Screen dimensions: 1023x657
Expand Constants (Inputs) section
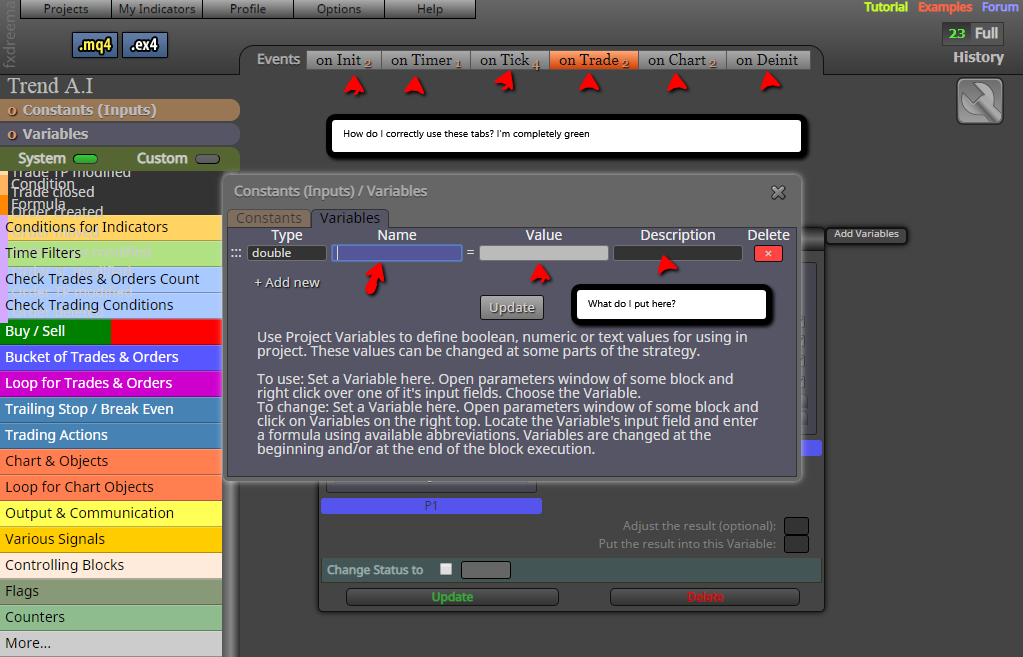pyautogui.click(x=120, y=110)
